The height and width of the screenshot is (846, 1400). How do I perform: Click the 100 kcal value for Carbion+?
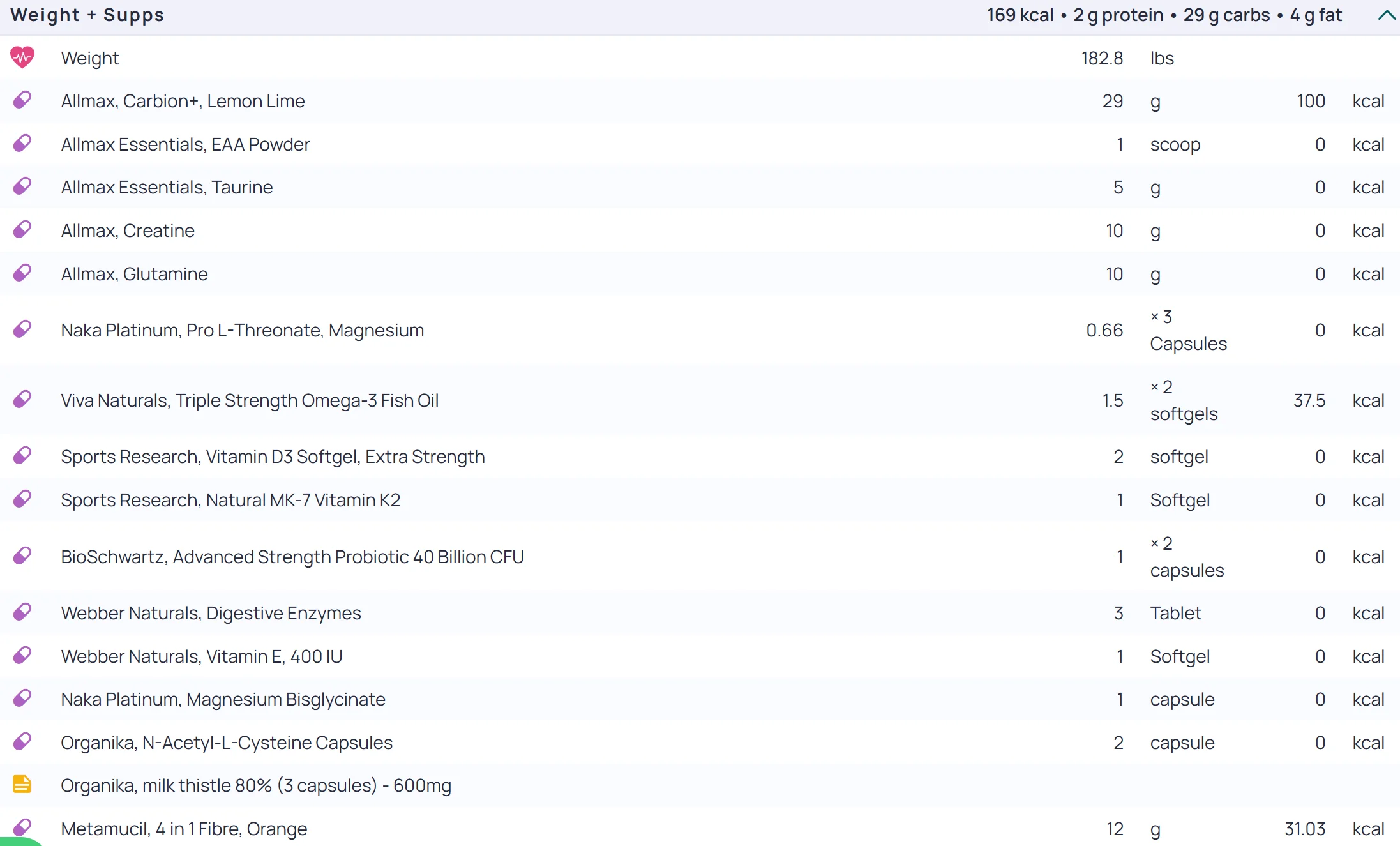click(x=1311, y=101)
